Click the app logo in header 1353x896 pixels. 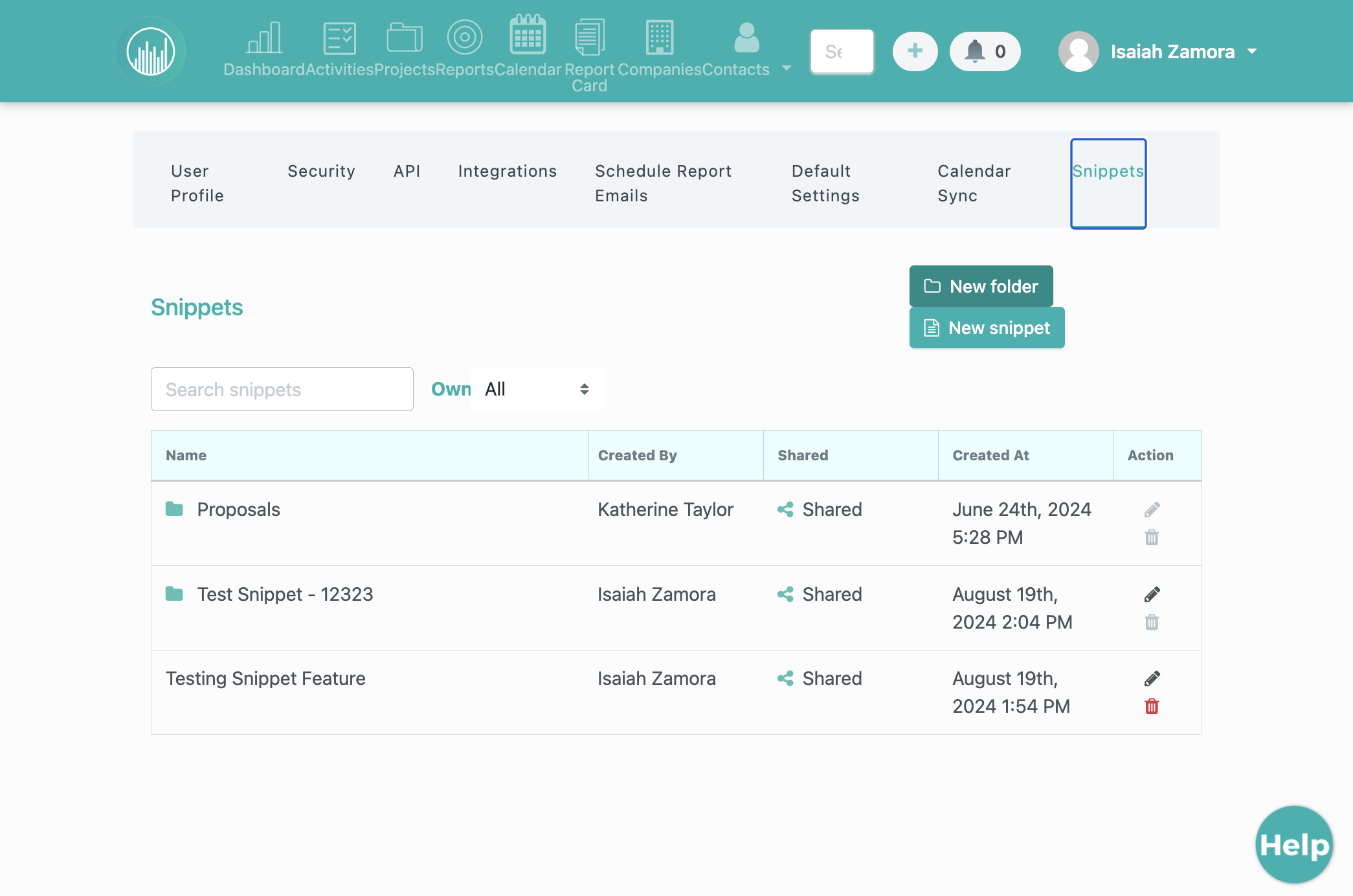pyautogui.click(x=151, y=51)
